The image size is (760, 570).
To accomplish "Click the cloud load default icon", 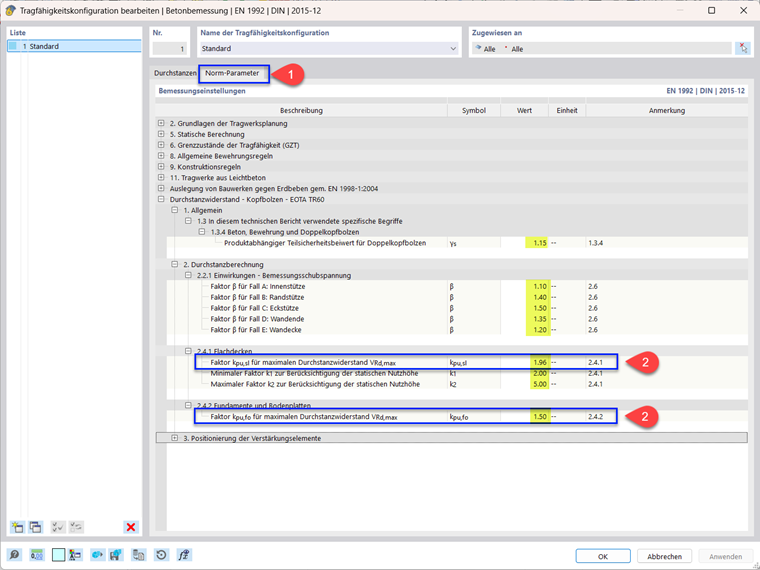I will click(97, 555).
